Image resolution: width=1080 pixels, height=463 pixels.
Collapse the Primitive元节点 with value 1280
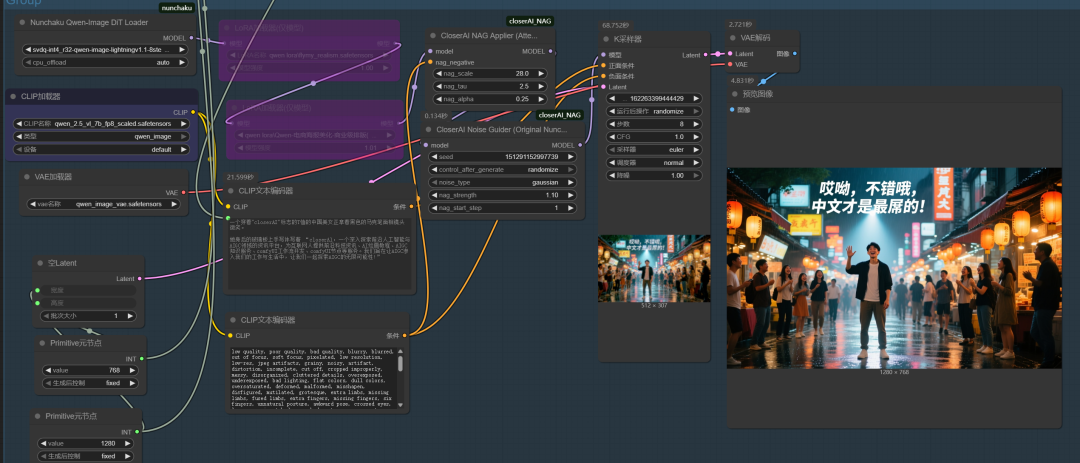38,415
